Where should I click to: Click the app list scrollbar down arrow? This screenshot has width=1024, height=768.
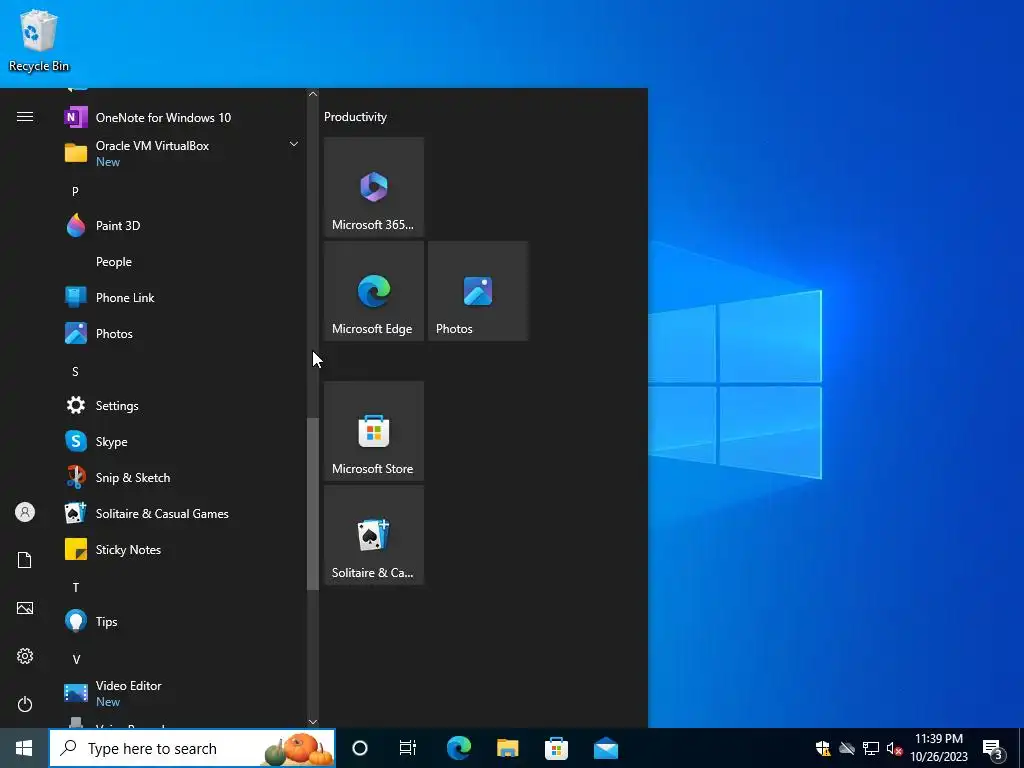[313, 722]
